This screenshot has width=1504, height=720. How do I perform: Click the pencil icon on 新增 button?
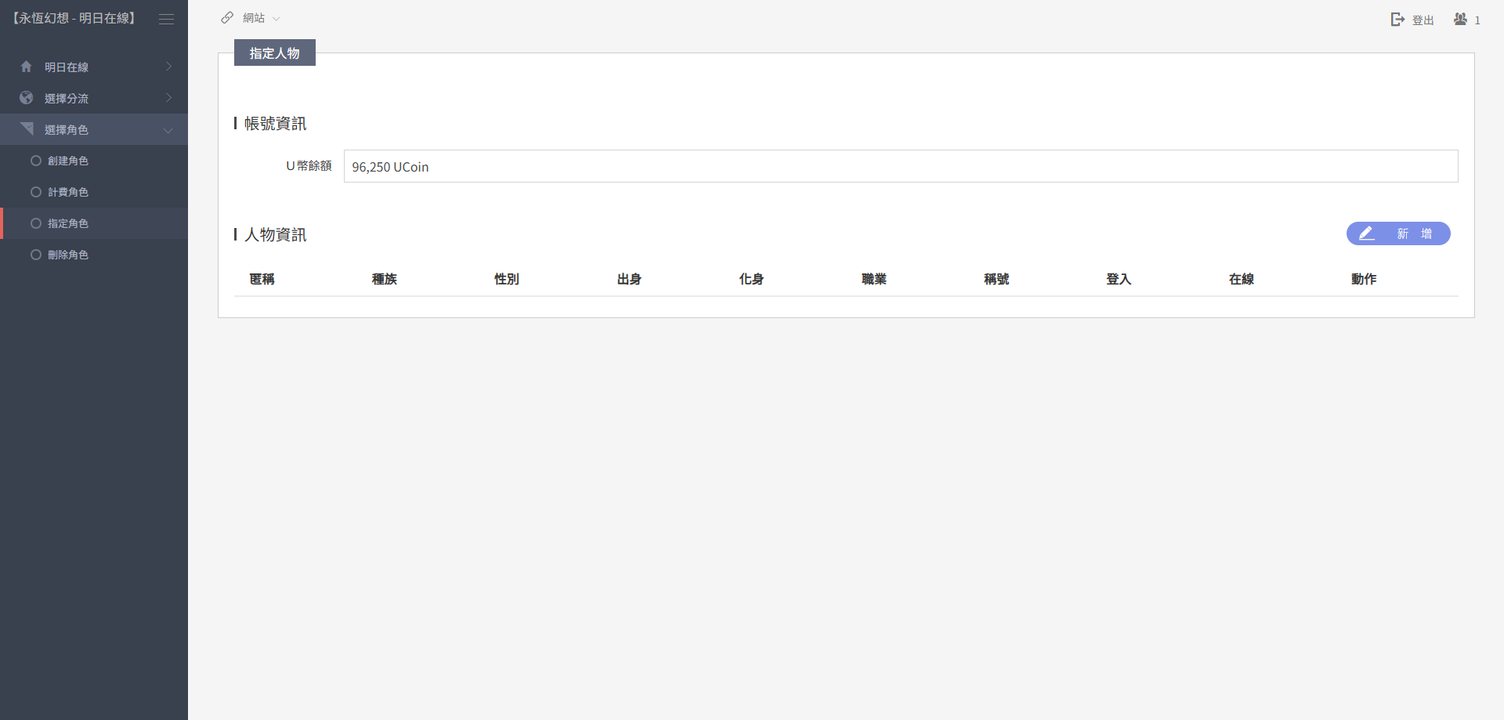point(1366,233)
